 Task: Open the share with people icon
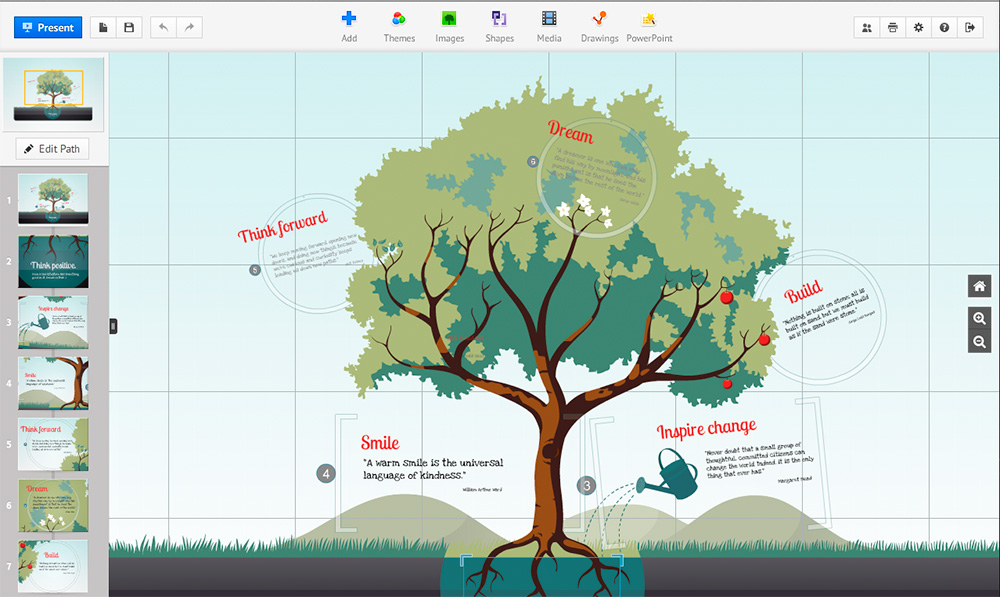point(867,28)
